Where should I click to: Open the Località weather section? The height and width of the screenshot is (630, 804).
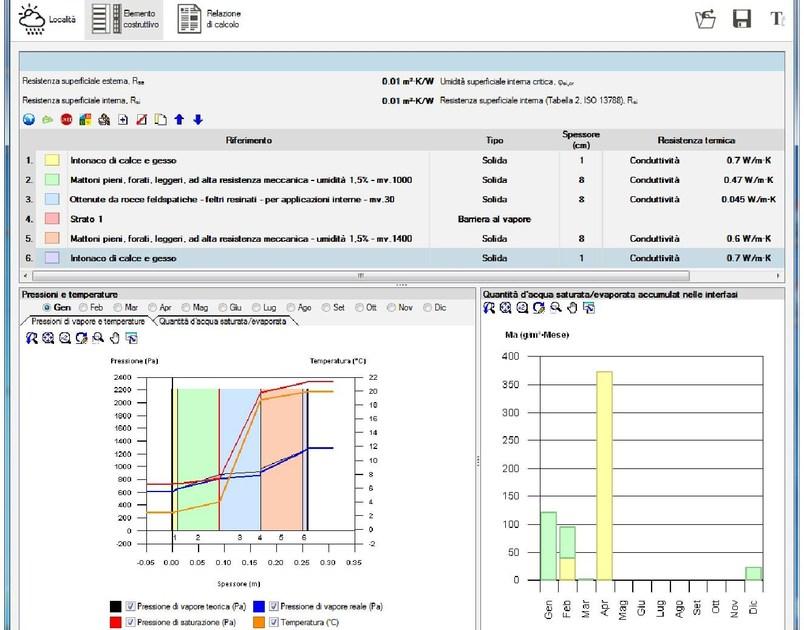pos(46,19)
